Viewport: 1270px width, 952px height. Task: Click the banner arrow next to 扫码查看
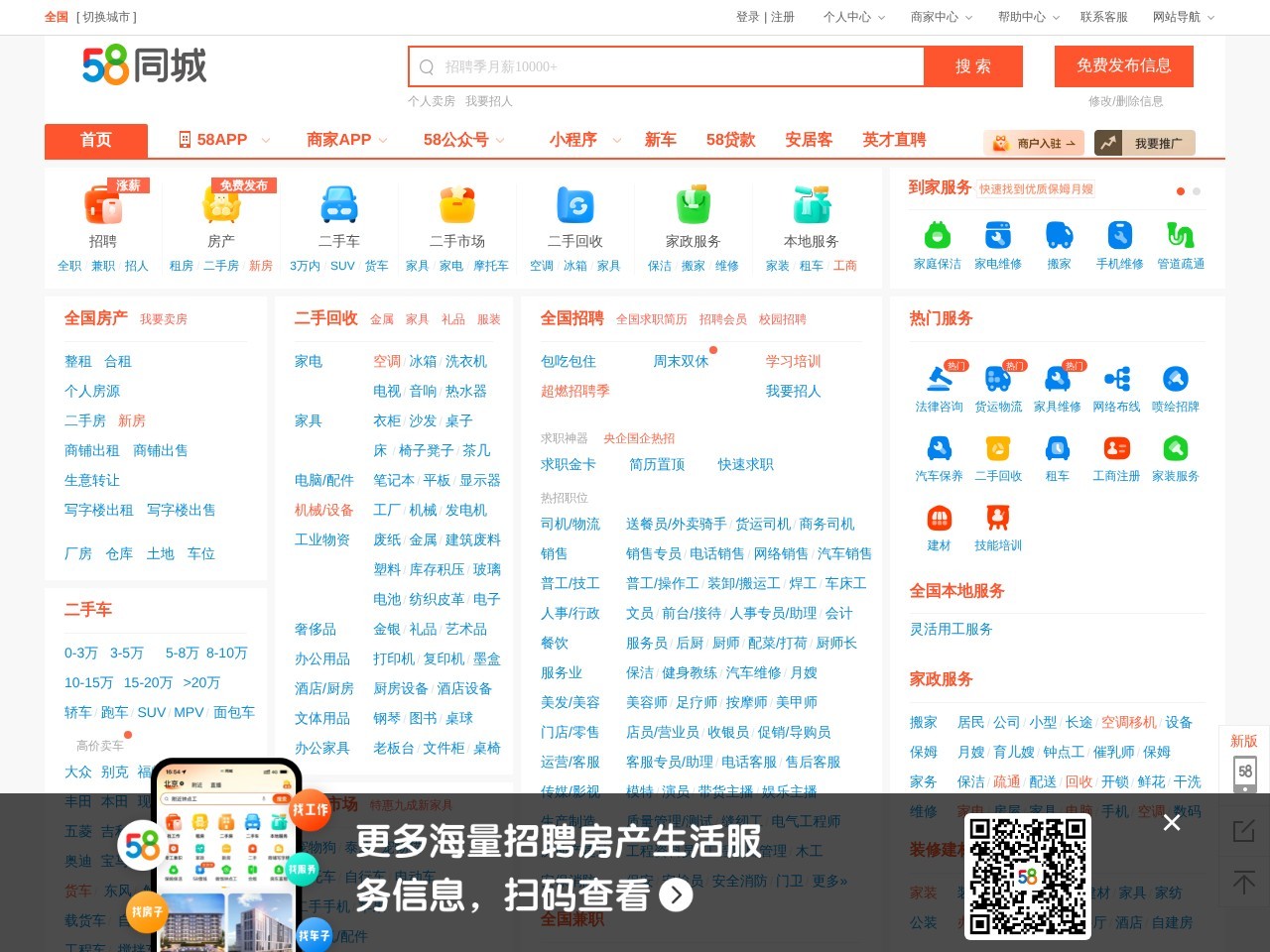coord(677,895)
